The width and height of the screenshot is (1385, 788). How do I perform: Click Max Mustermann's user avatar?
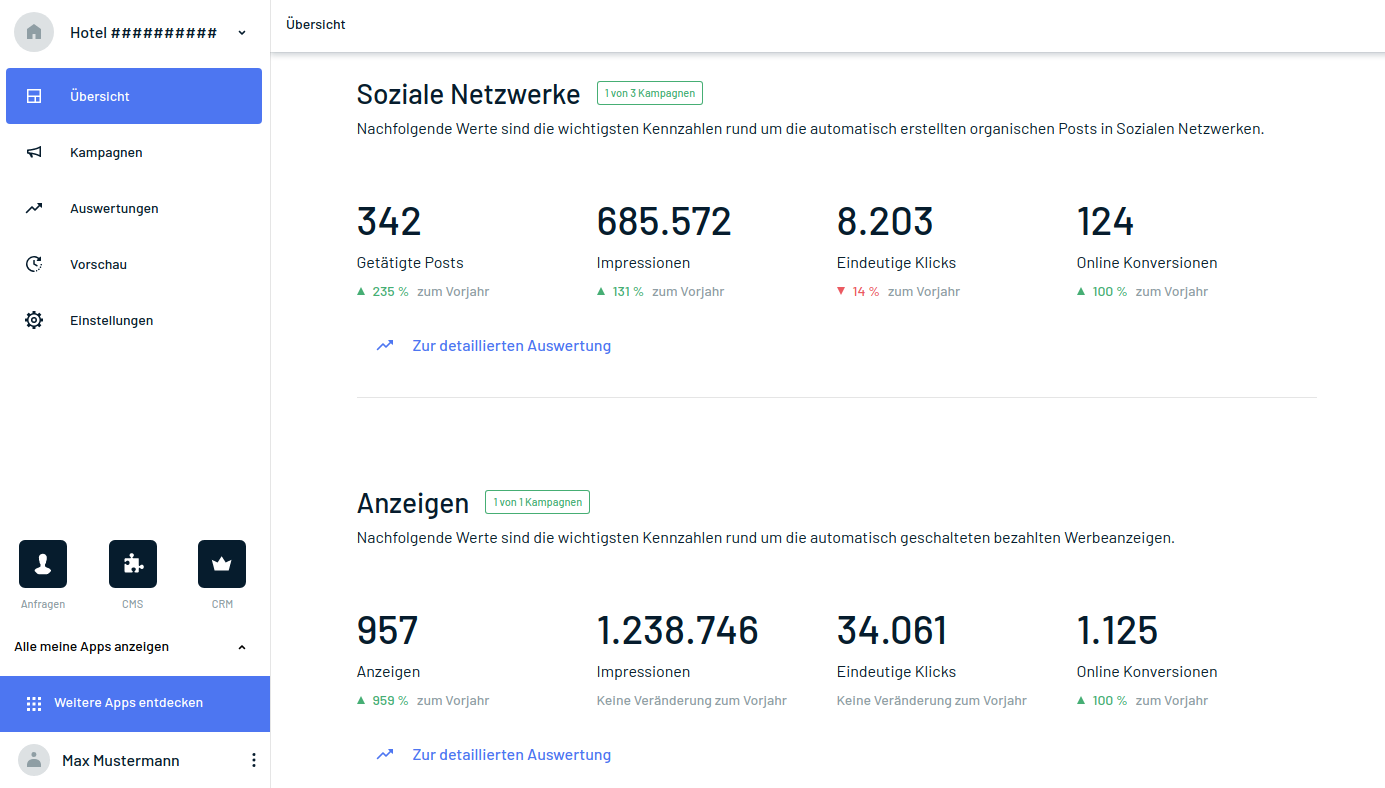34,761
